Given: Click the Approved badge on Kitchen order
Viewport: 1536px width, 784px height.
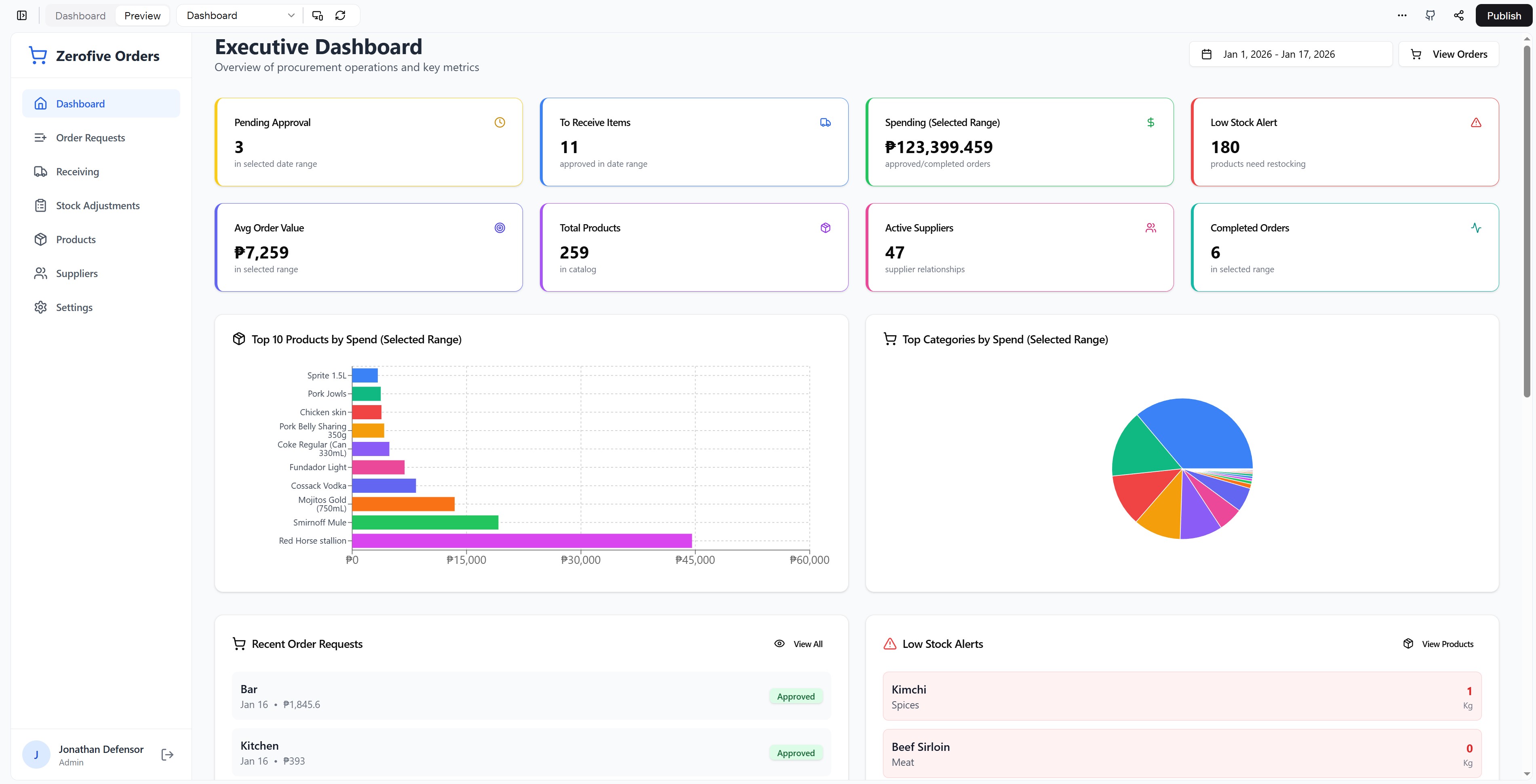Looking at the screenshot, I should tap(795, 753).
